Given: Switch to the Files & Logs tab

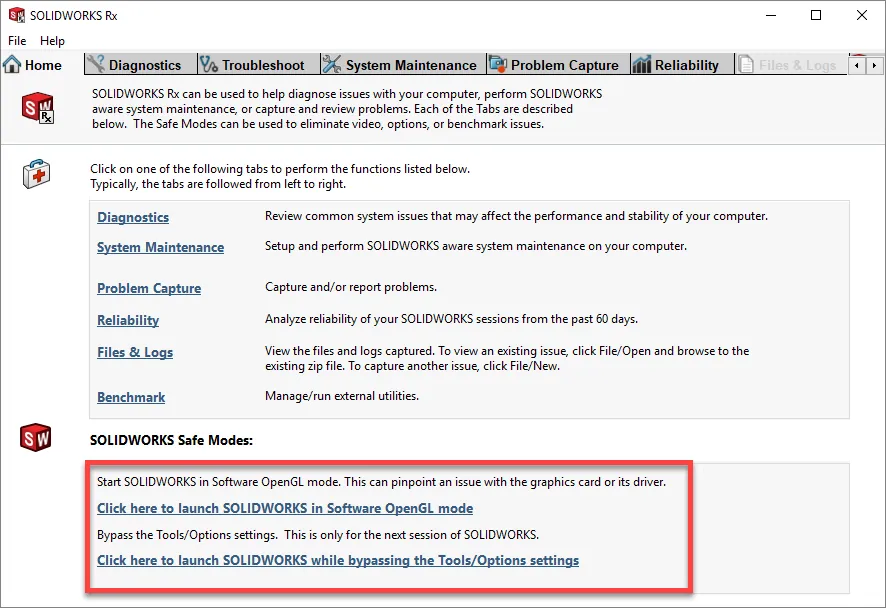Looking at the screenshot, I should pyautogui.click(x=796, y=65).
